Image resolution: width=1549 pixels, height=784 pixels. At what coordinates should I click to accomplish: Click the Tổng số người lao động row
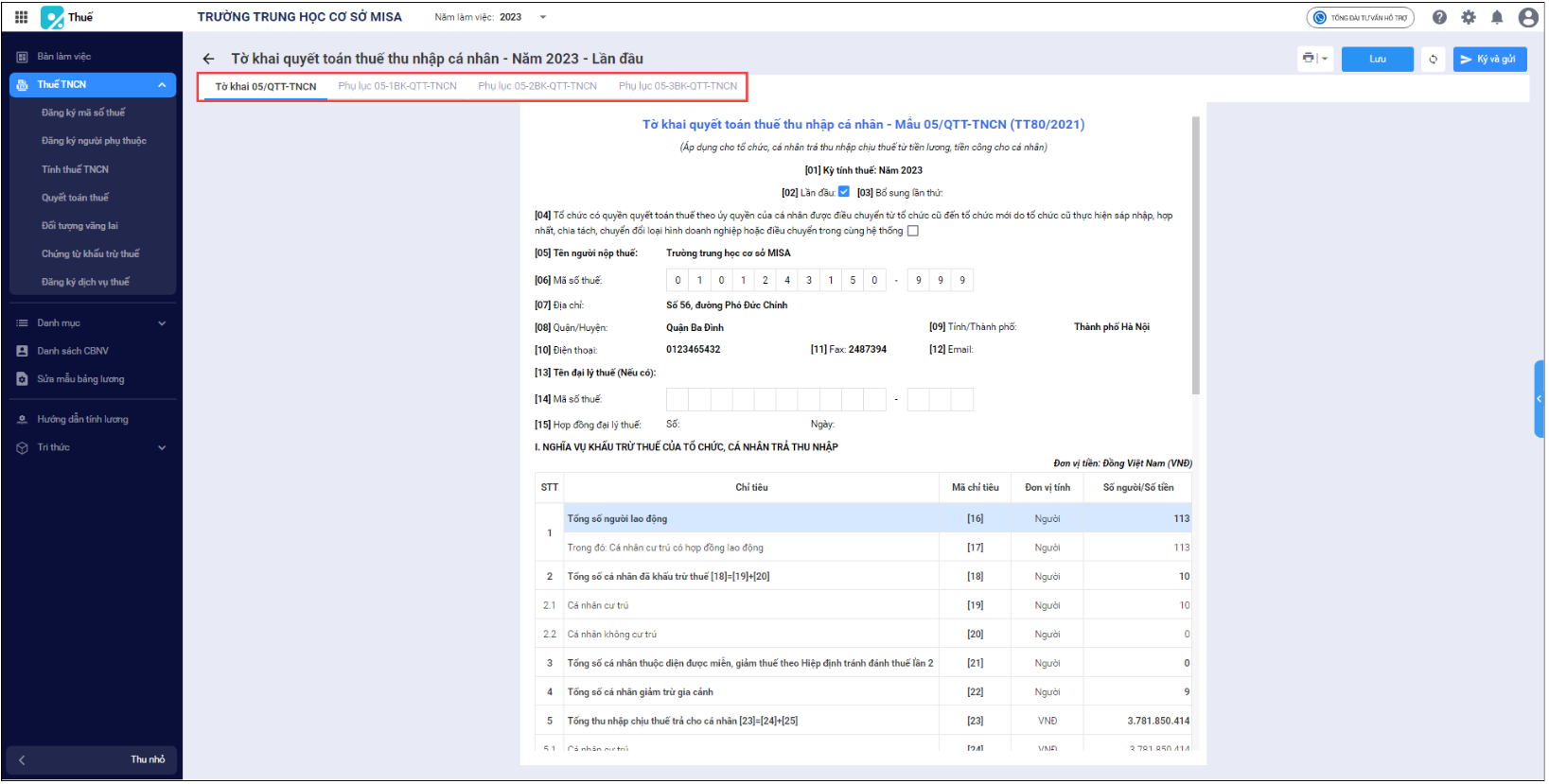[863, 518]
